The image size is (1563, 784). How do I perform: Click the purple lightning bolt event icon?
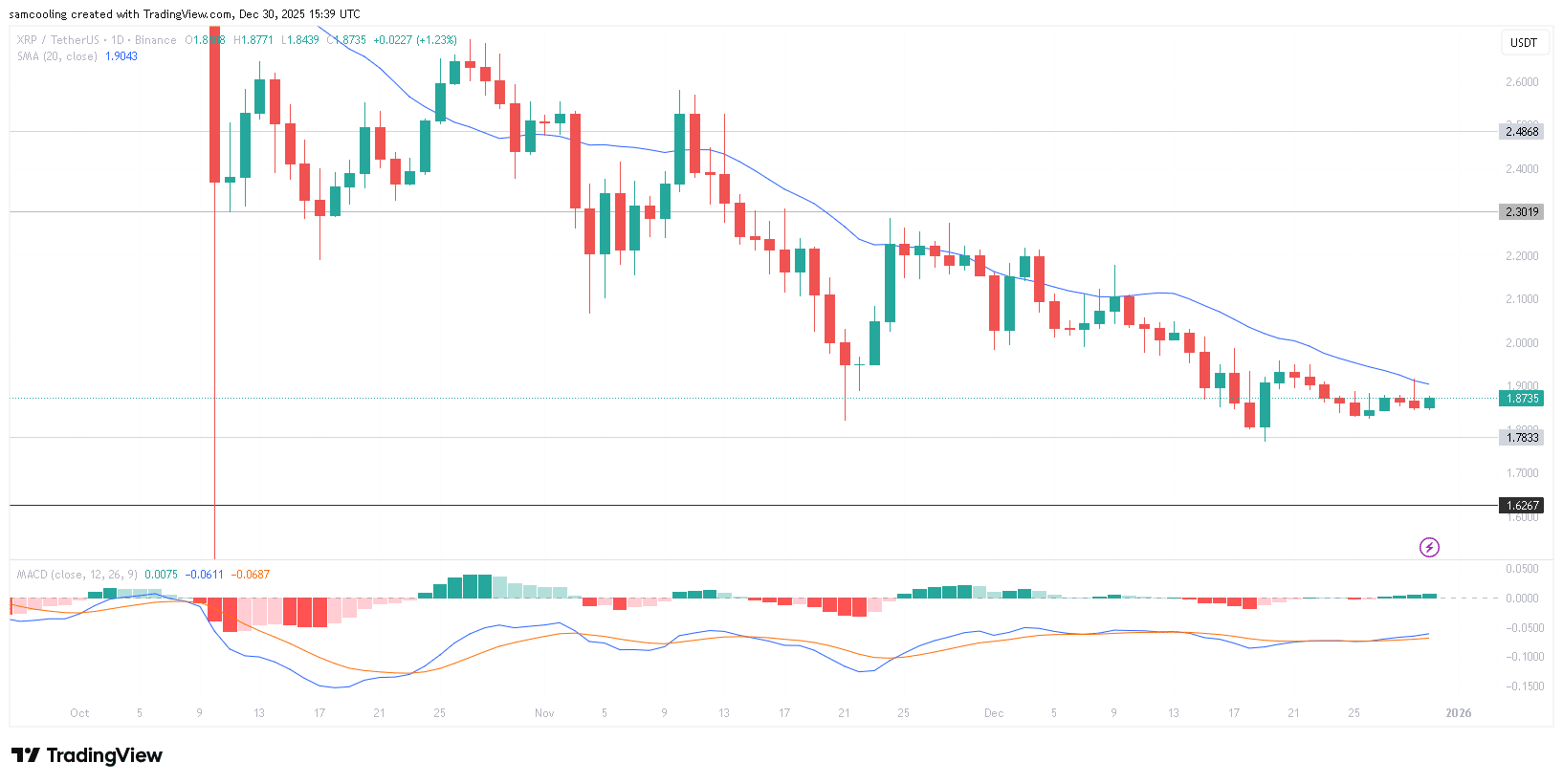coord(1428,547)
